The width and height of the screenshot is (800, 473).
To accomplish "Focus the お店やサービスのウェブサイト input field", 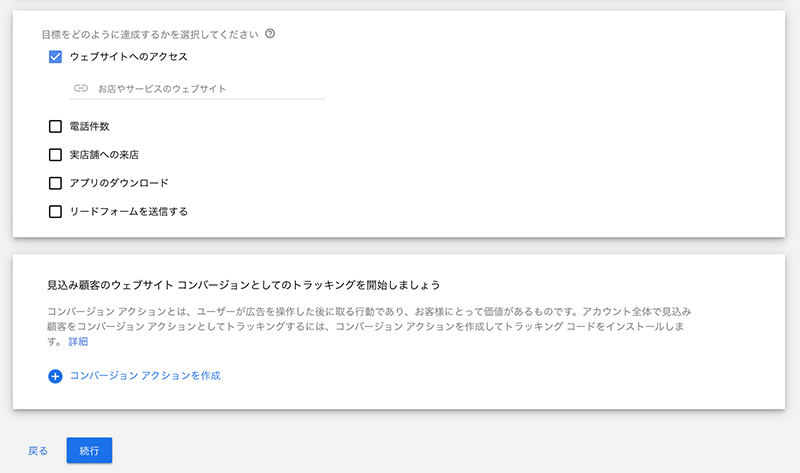I will (x=197, y=88).
